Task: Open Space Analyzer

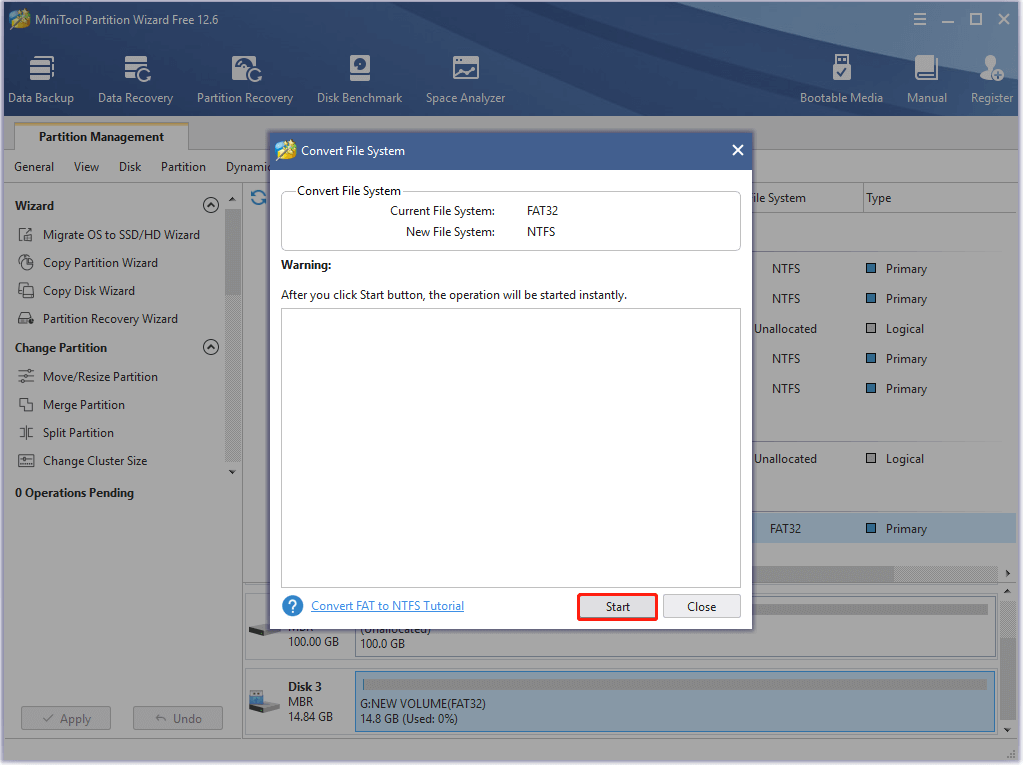Action: click(465, 79)
